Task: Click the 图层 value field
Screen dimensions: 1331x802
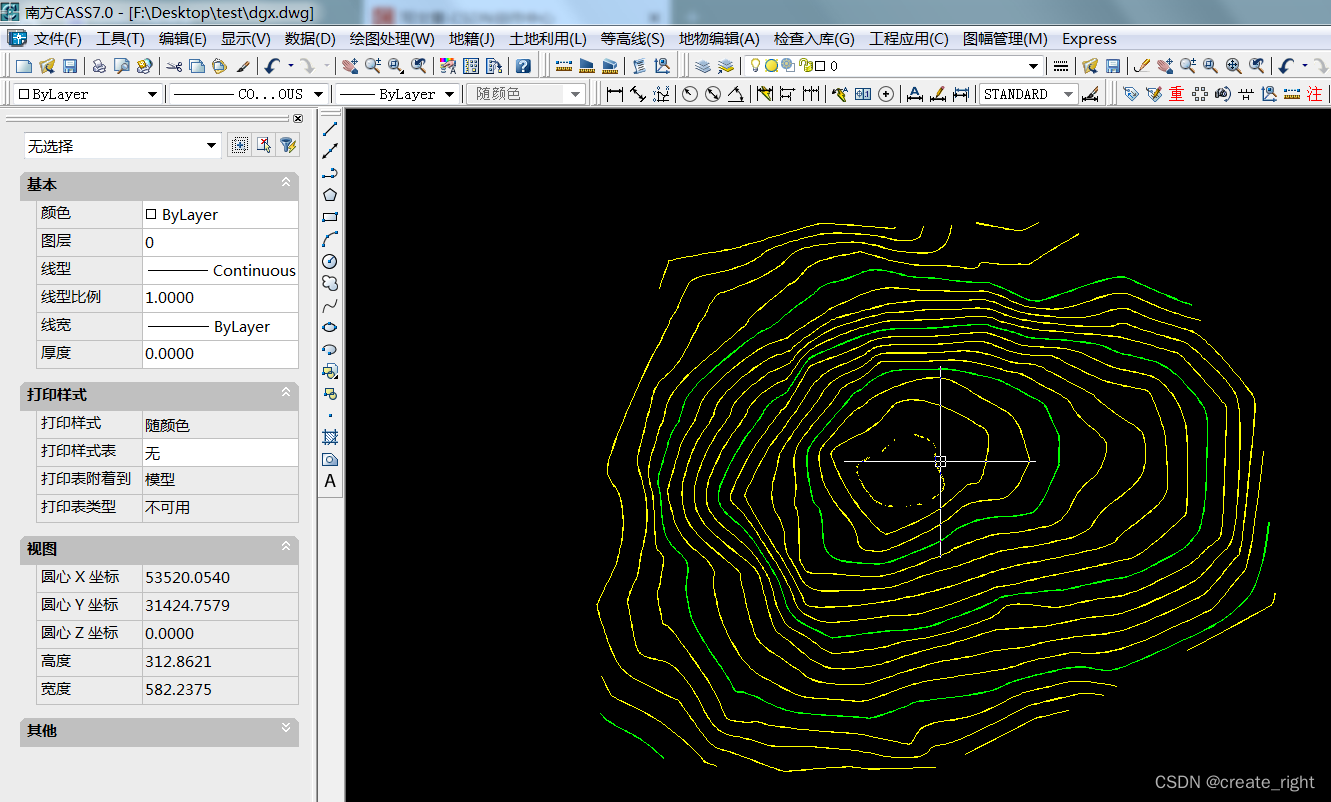Action: click(x=220, y=242)
